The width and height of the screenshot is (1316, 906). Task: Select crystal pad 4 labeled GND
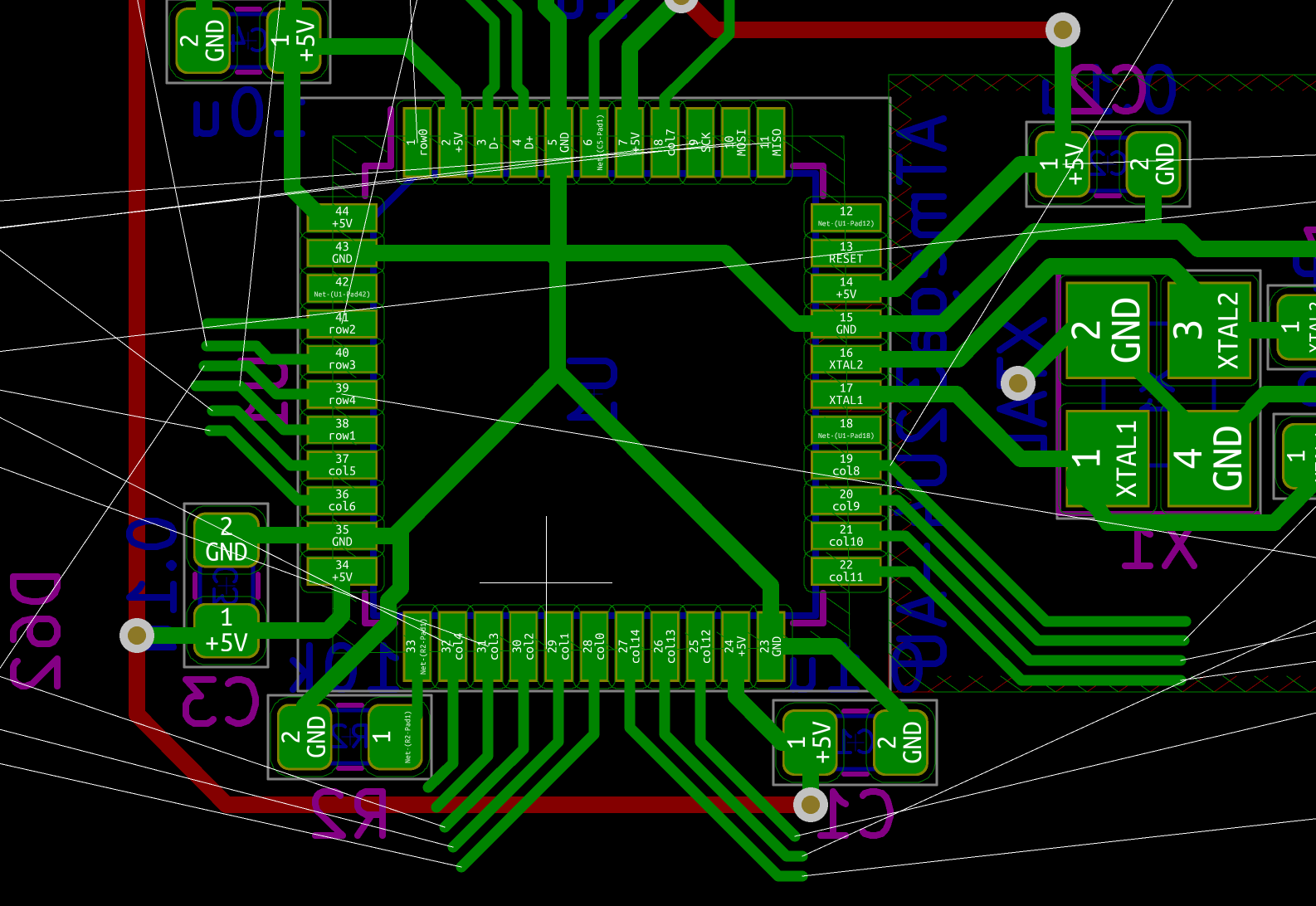(1210, 459)
